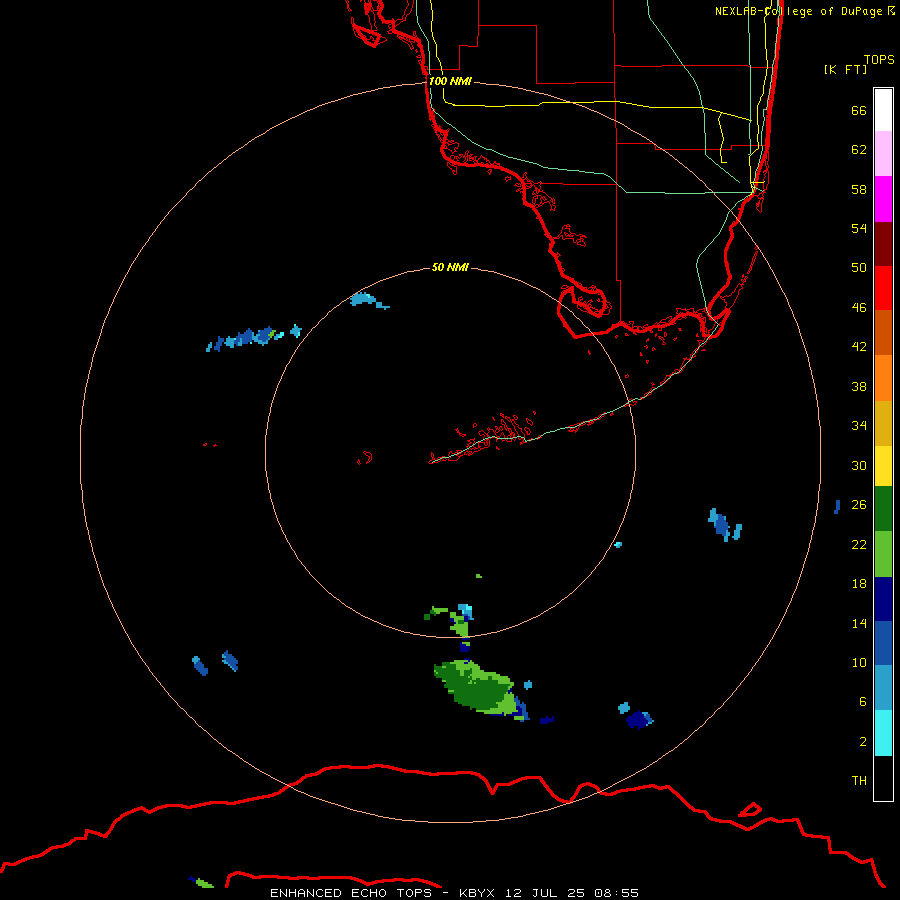Click the black TH legend swatch
900x900 pixels.
(x=883, y=778)
